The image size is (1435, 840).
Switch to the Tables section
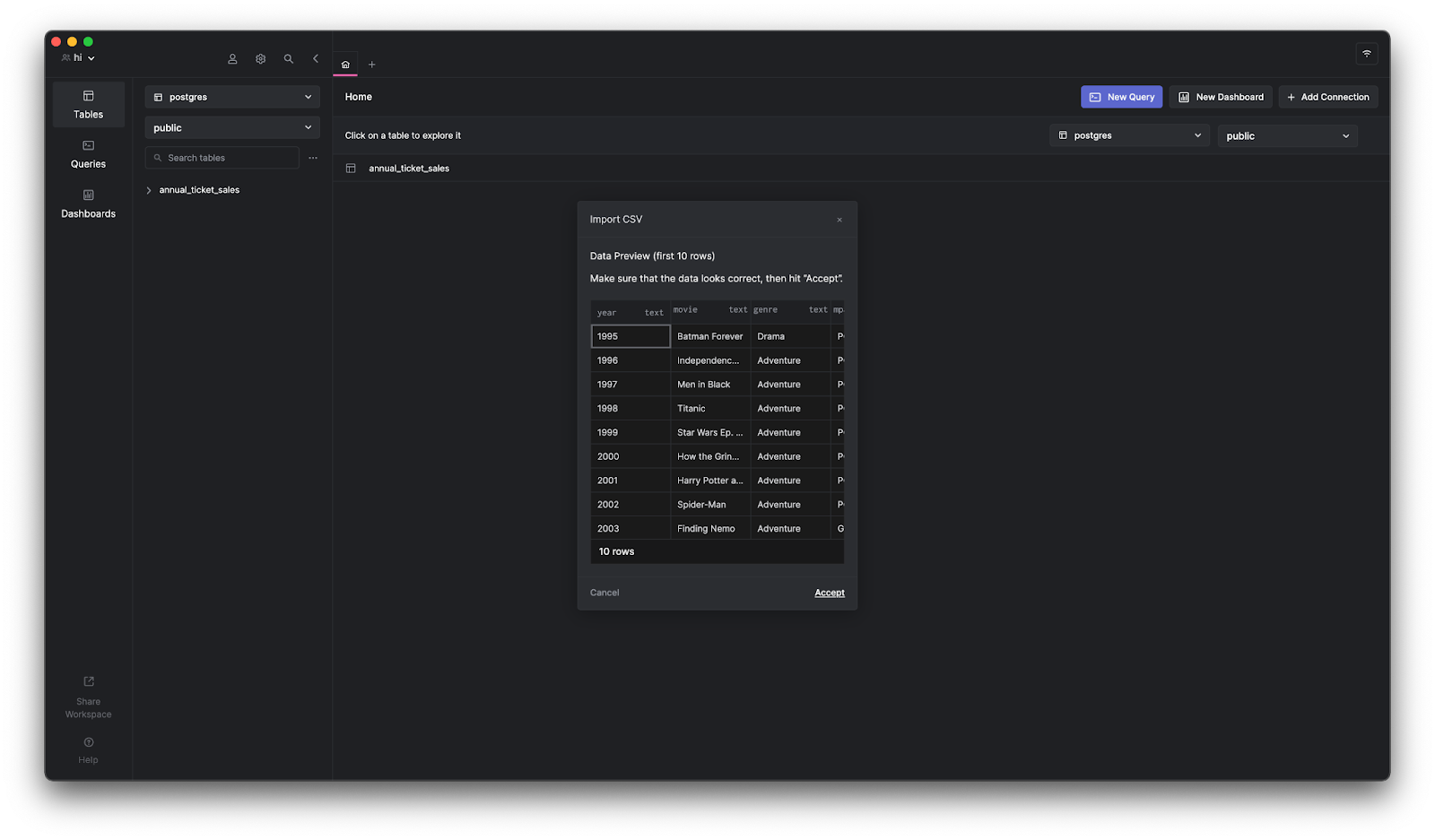(89, 105)
